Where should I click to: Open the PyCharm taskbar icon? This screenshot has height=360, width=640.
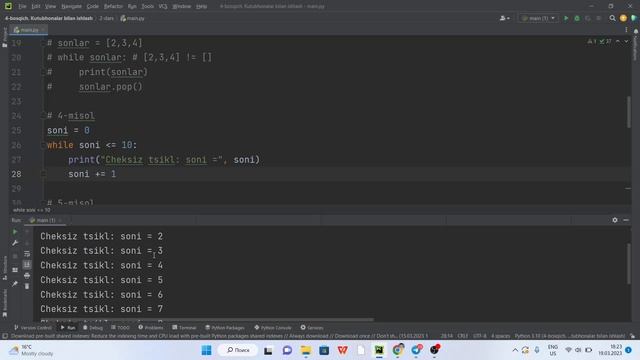[379, 350]
